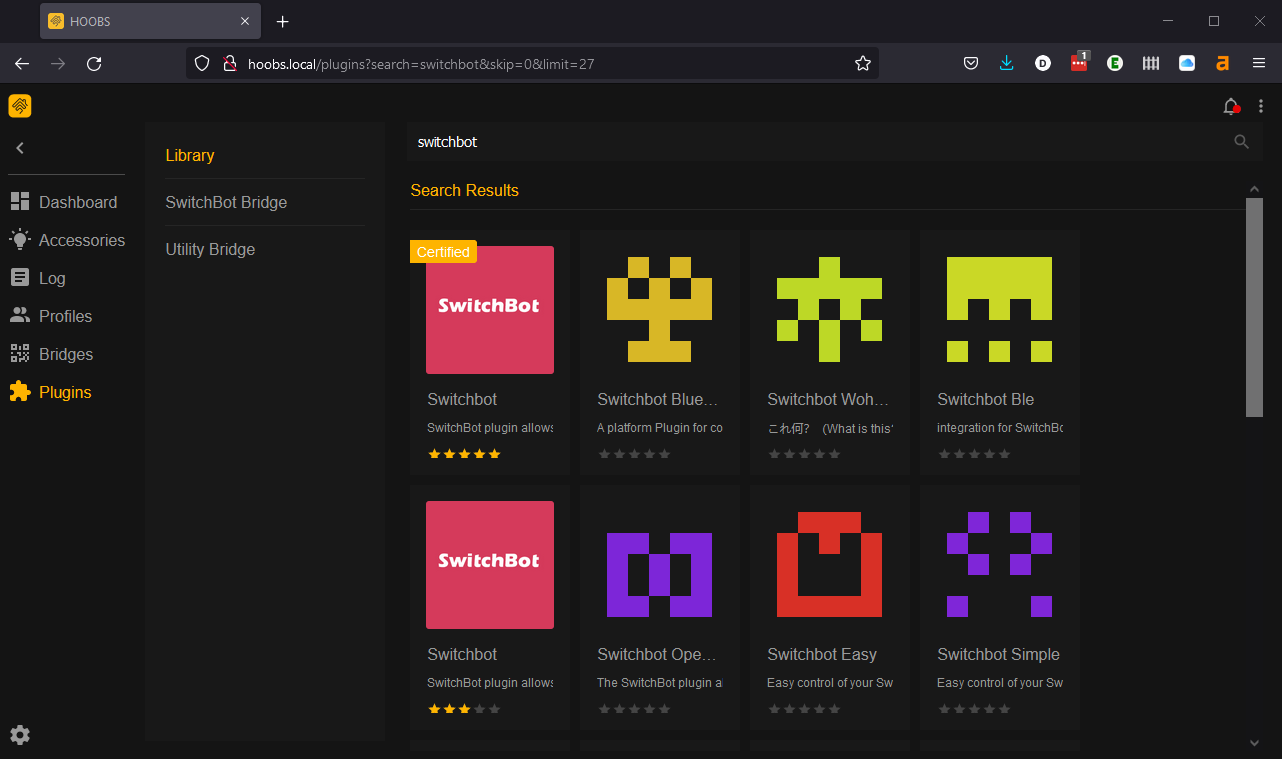Click the red badge extension icon
1282x759 pixels.
coord(1079,62)
